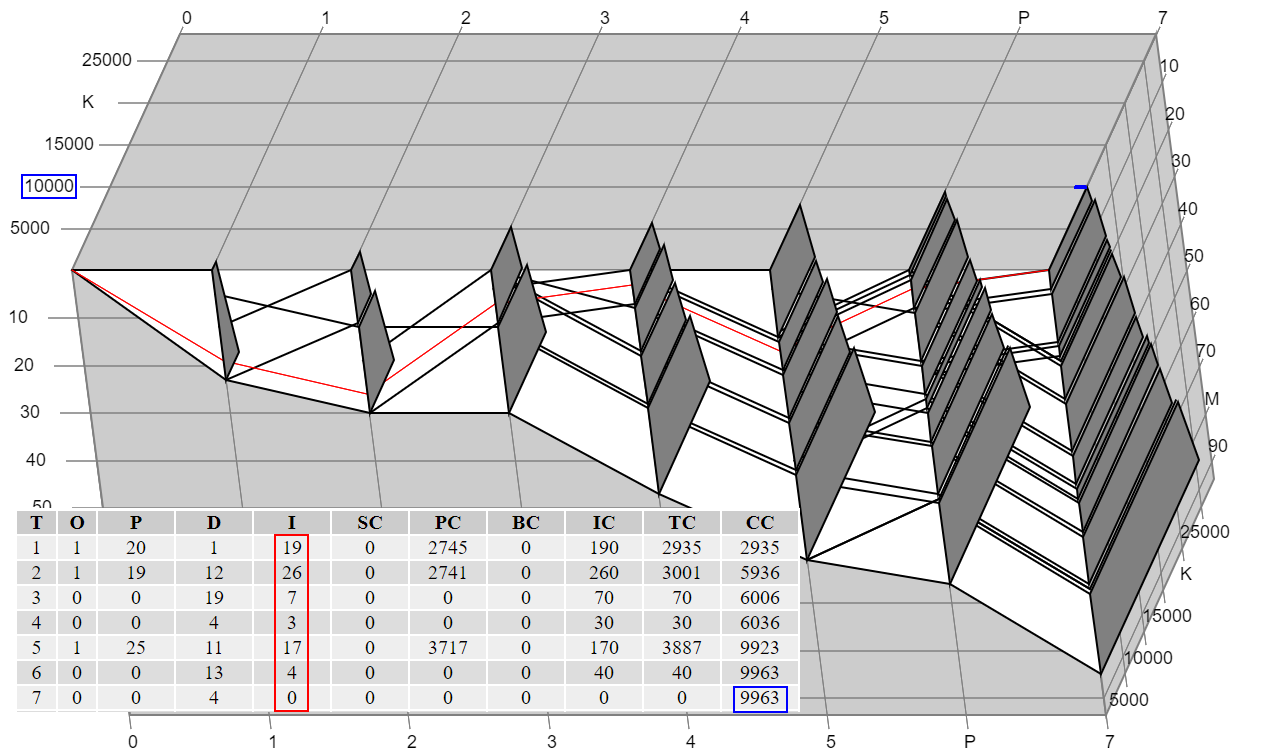This screenshot has height=749, width=1286.
Task: Click the P label on the top axis
Action: pos(1023,17)
